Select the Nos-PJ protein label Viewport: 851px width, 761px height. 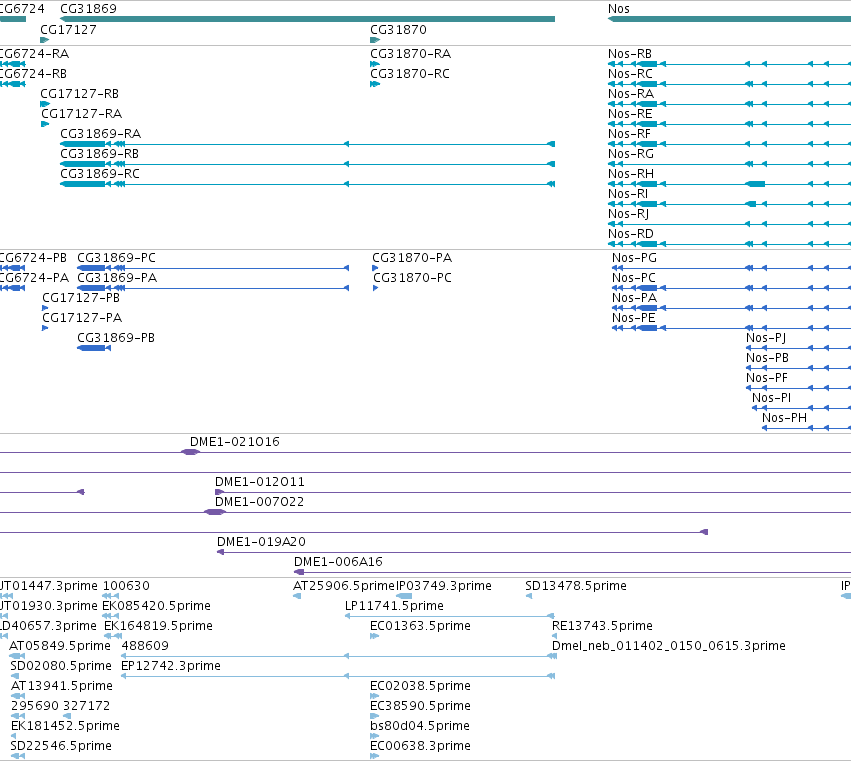(766, 338)
